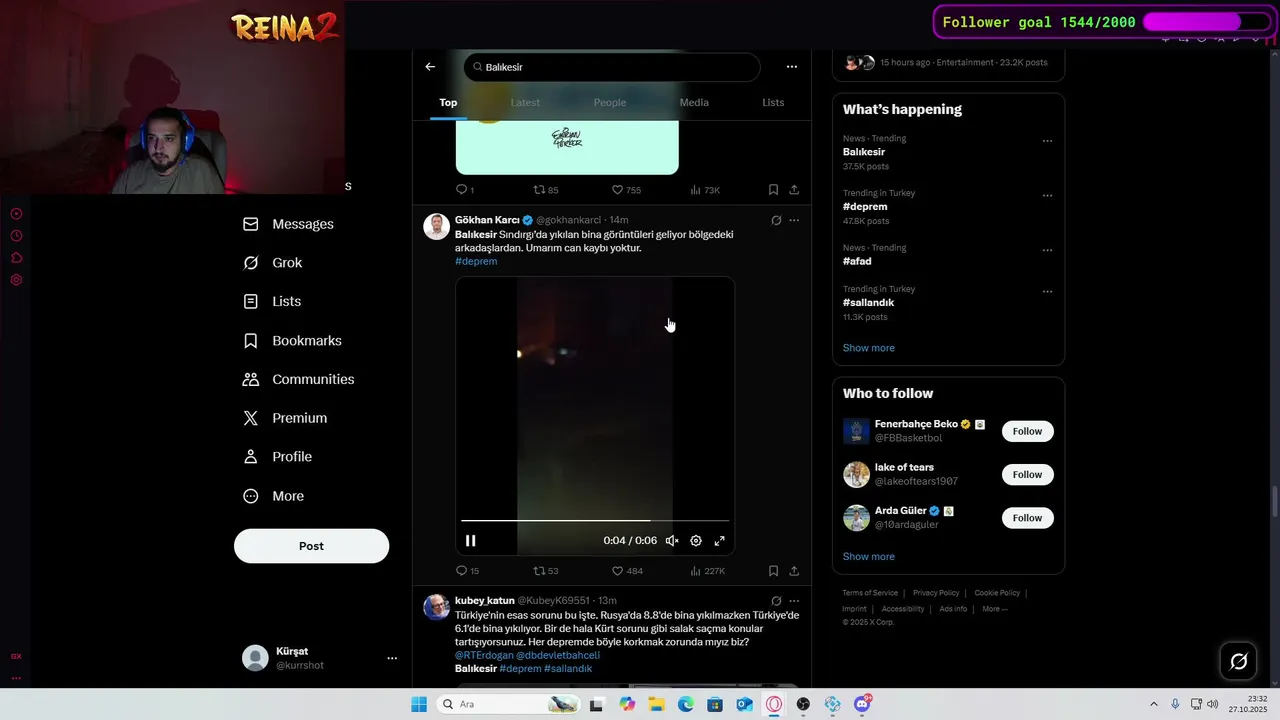The image size is (1280, 720).
Task: Open more options on kubey_katun's post
Action: pos(794,601)
